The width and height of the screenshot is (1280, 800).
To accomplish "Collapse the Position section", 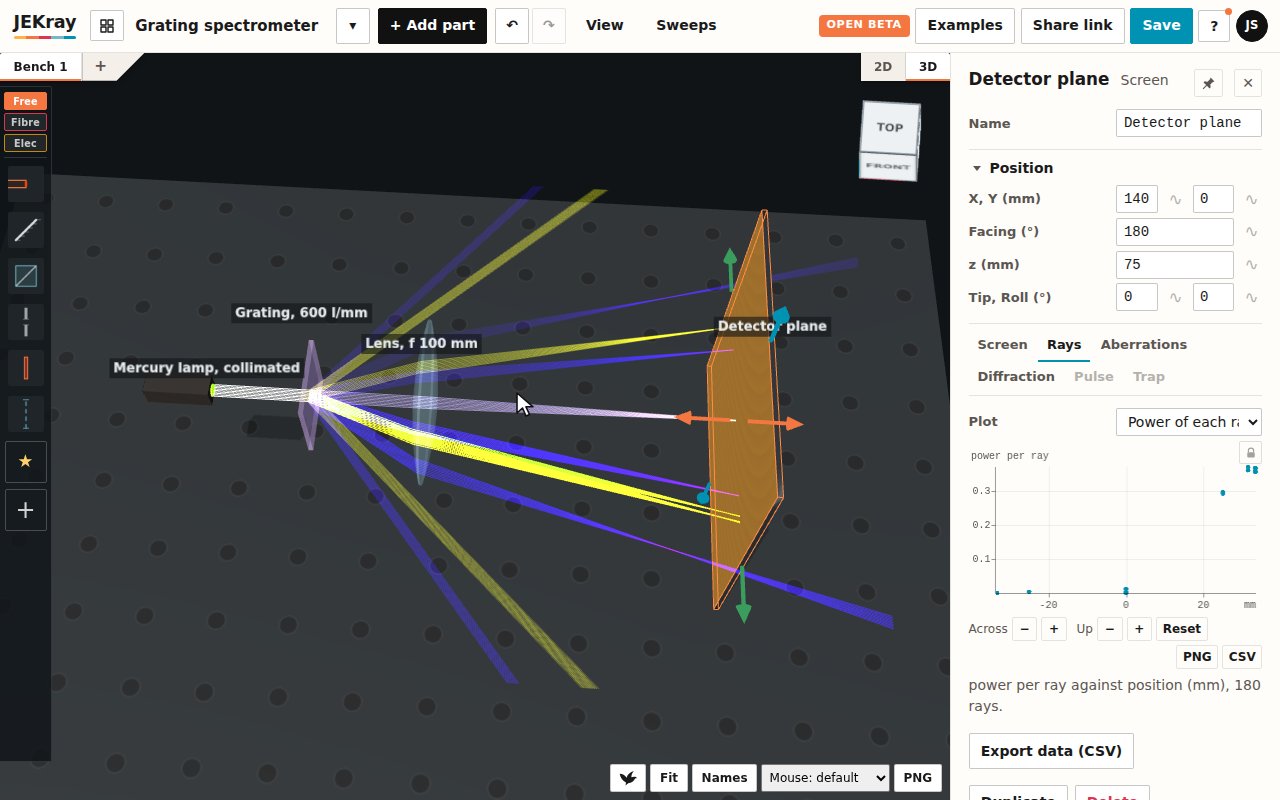I will [1012, 168].
